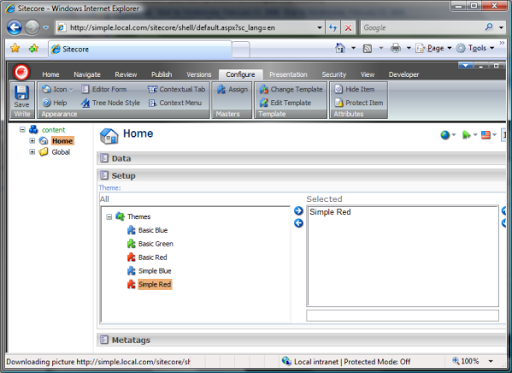Select Basic Blue theme

coord(153,230)
